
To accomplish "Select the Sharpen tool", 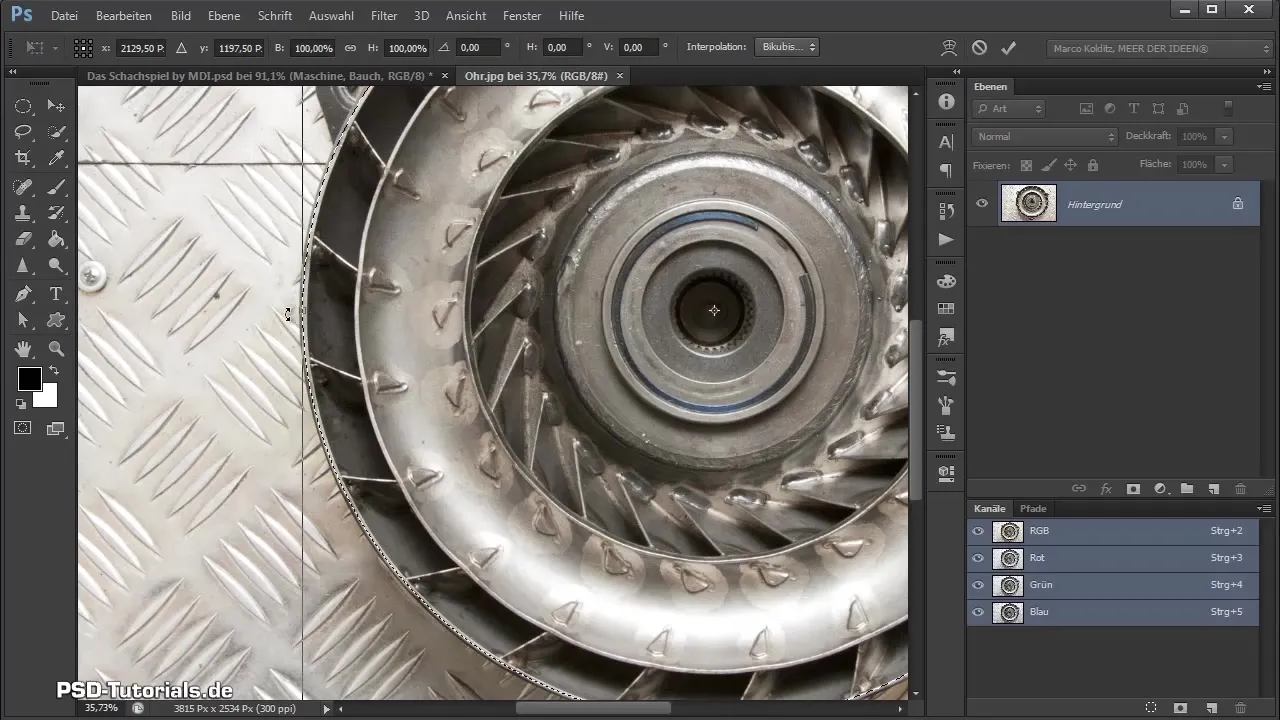I will click(x=23, y=266).
